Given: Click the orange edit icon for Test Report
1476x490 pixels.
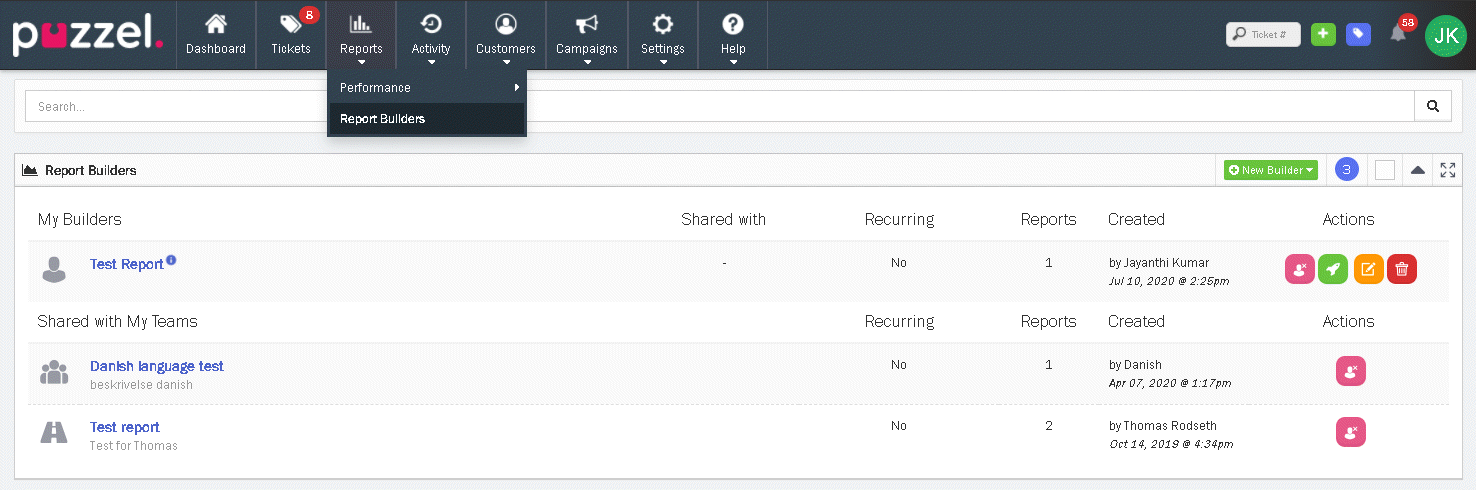Looking at the screenshot, I should (x=1368, y=269).
